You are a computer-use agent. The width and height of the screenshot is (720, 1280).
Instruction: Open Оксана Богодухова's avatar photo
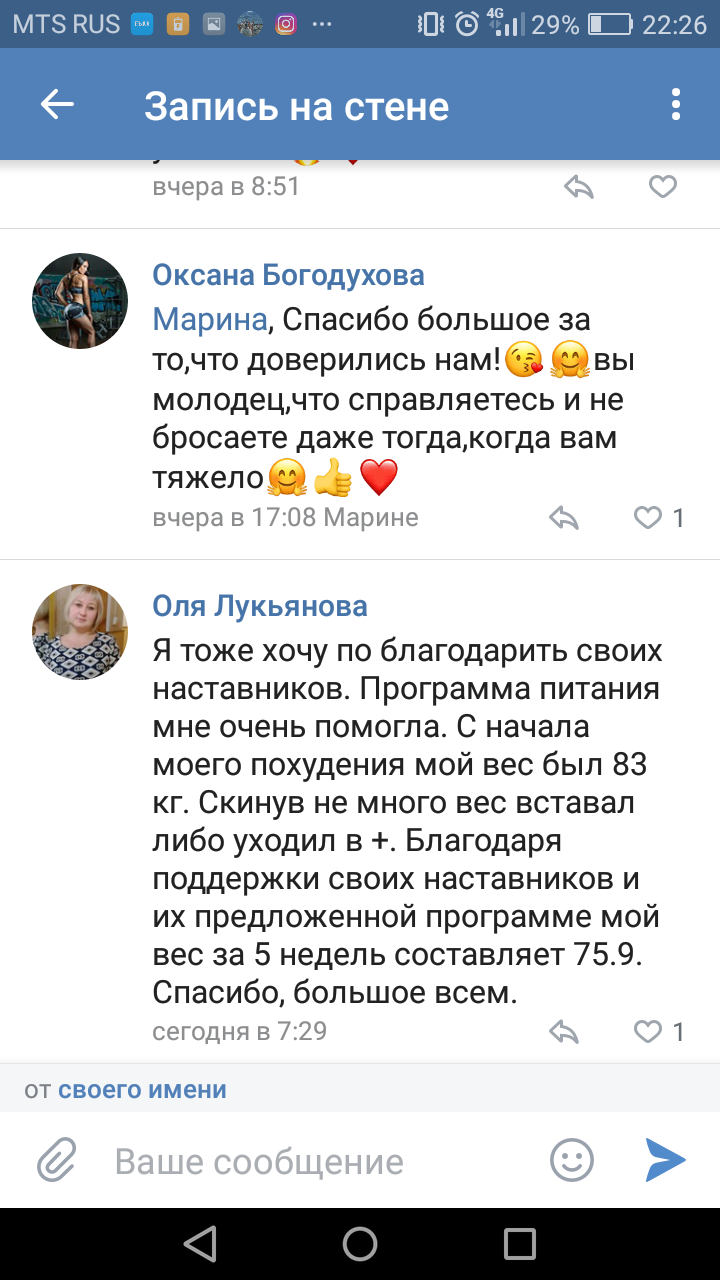(80, 300)
